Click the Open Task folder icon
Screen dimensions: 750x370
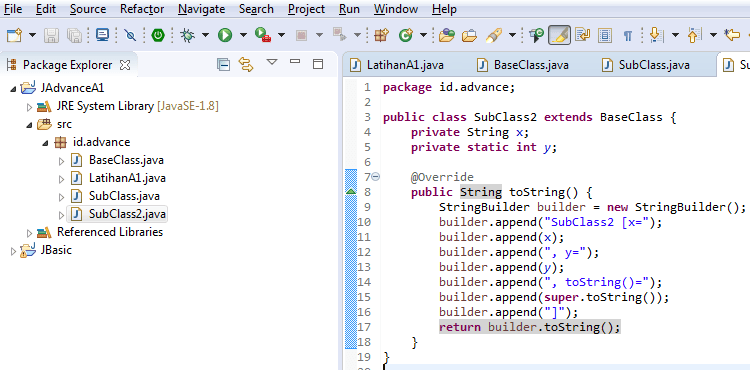tap(470, 35)
